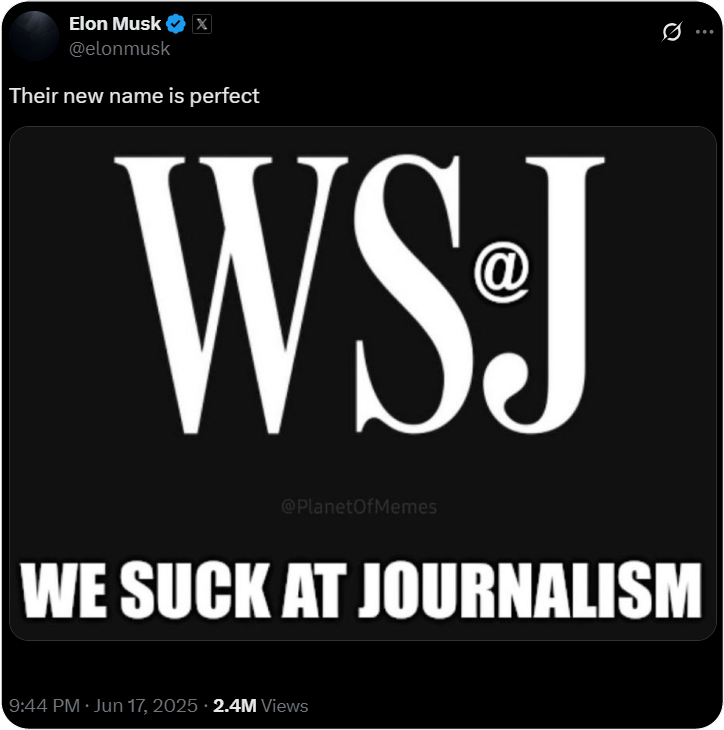Image resolution: width=724 pixels, height=730 pixels.
Task: Click the 'WE SUCK AT JOURNALISM' caption
Action: (x=361, y=590)
